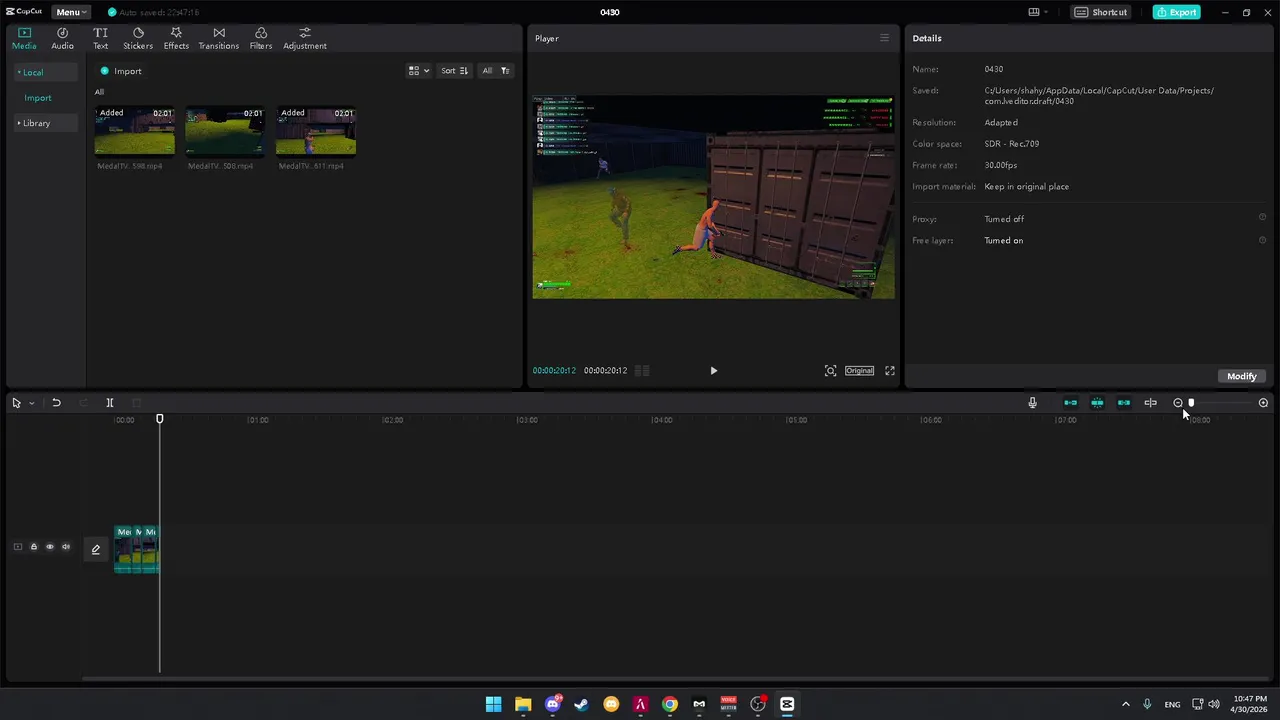Toggle clip linkage
The height and width of the screenshot is (720, 1280).
coord(1124,403)
